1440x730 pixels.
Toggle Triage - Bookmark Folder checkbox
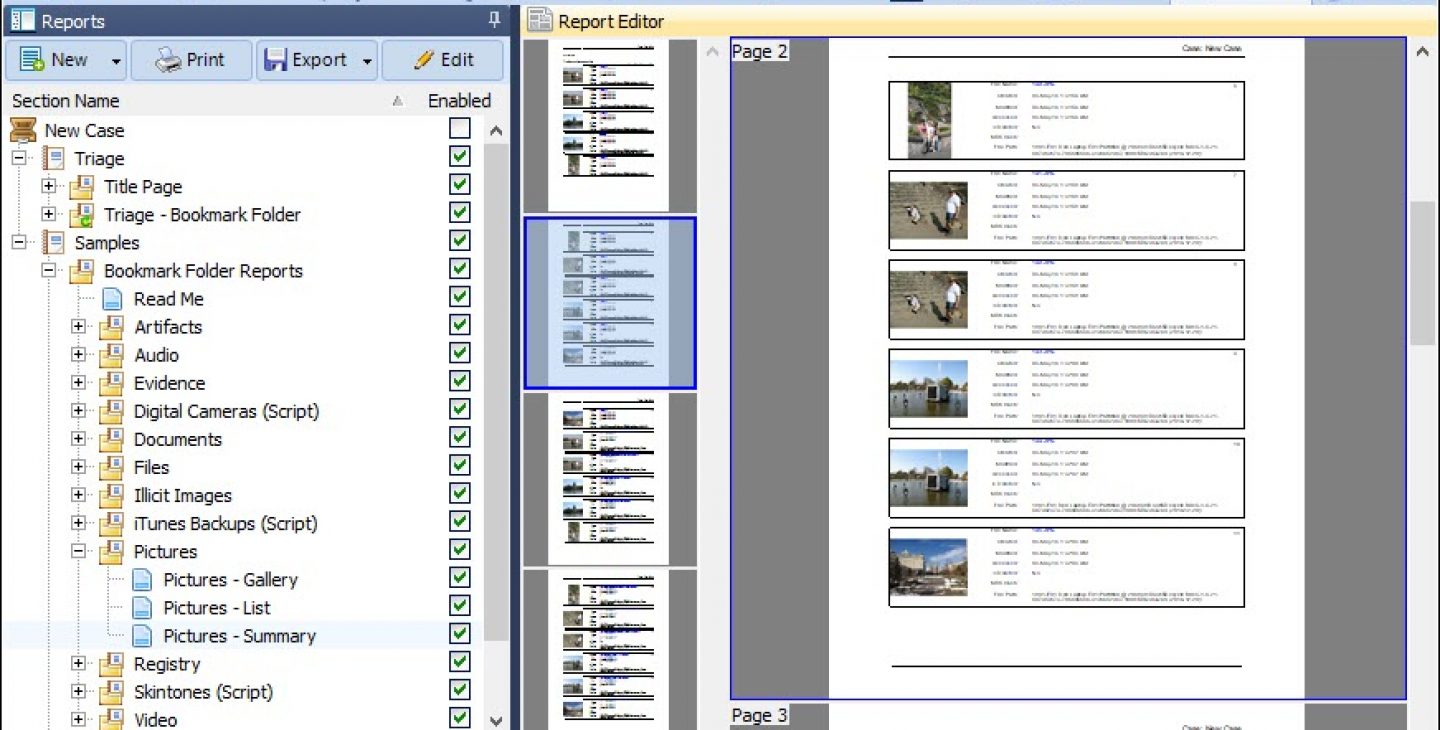pos(459,213)
